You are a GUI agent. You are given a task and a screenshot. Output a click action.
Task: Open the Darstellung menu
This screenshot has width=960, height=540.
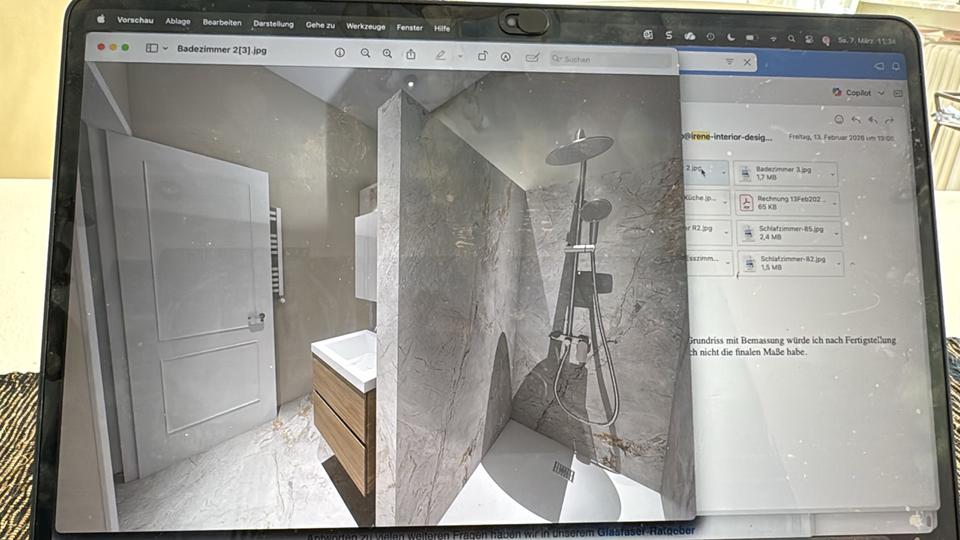pos(273,23)
